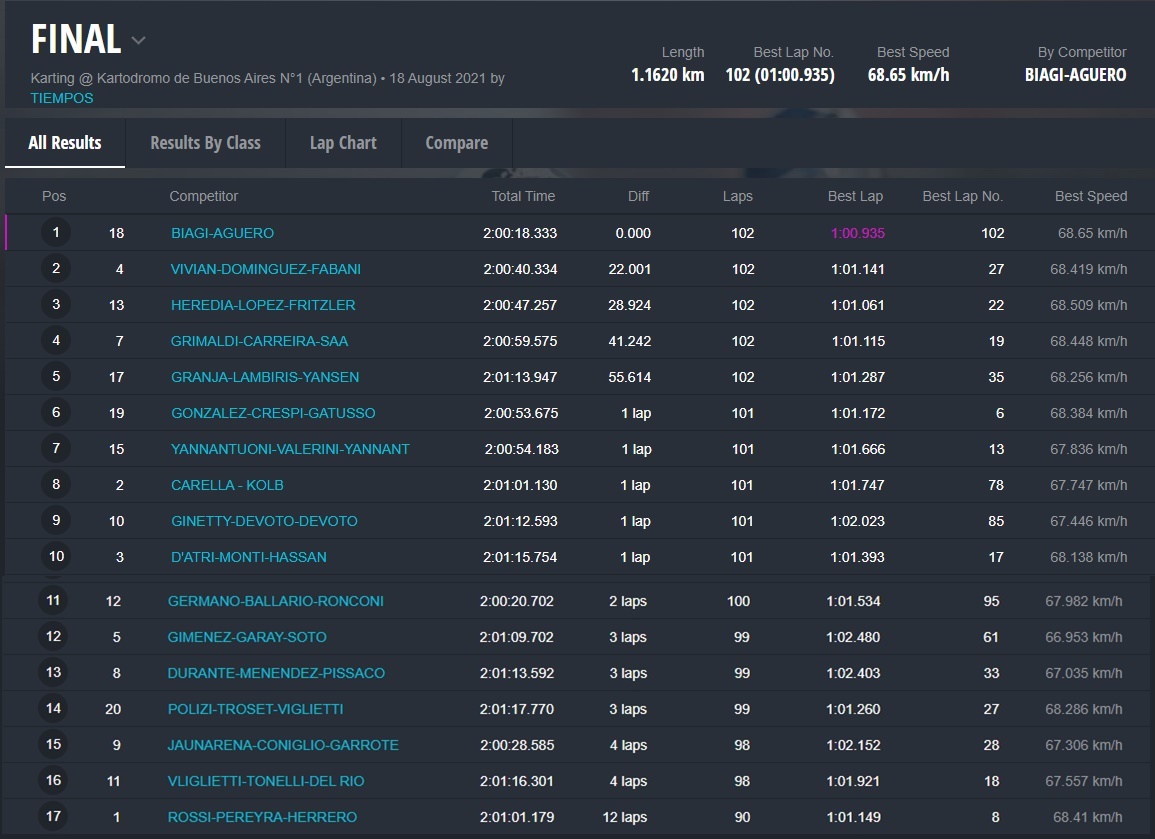Open GERMANO-BALLARIO-RONCONI team link

coord(275,601)
